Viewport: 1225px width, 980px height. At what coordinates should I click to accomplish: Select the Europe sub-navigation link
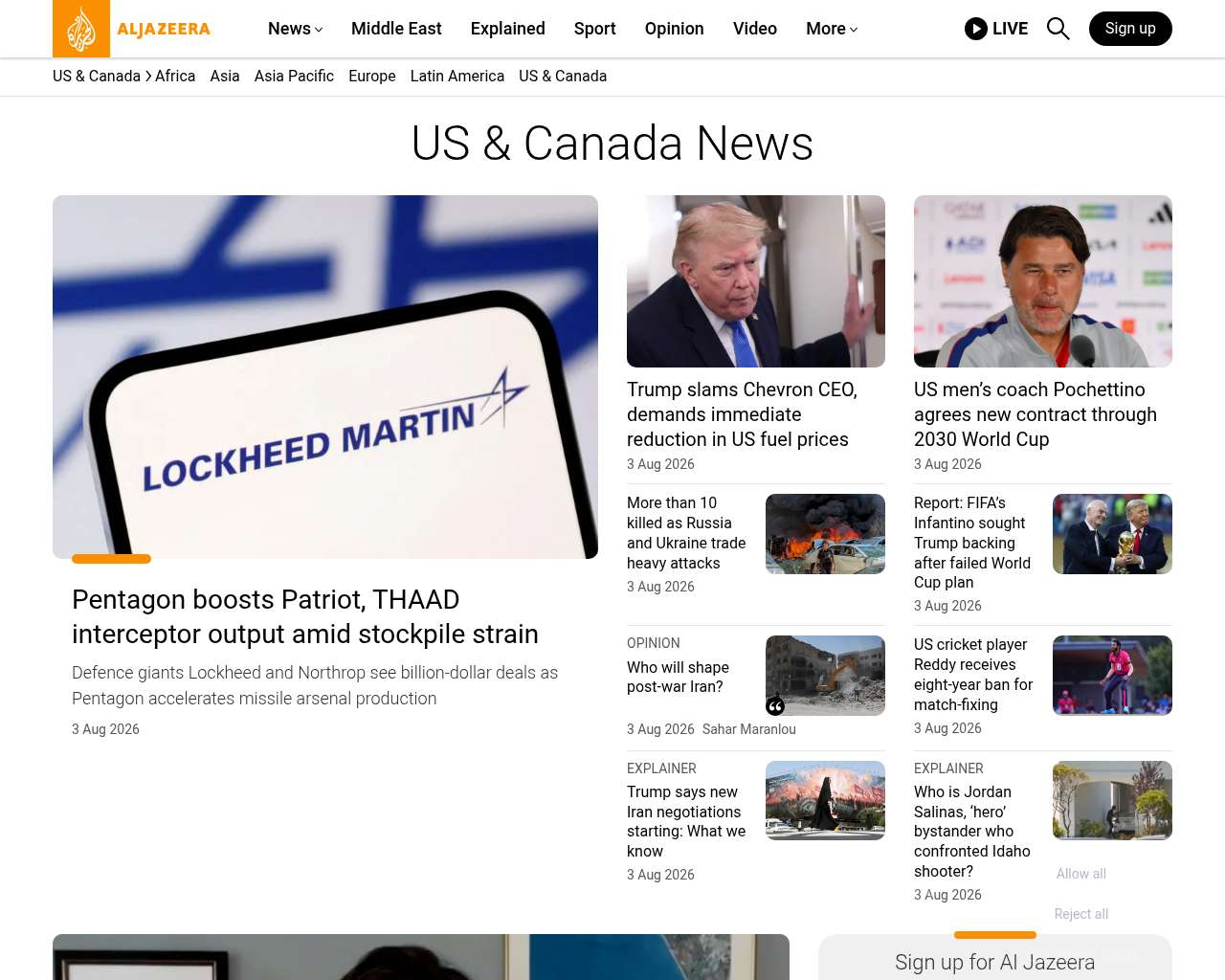click(x=372, y=77)
